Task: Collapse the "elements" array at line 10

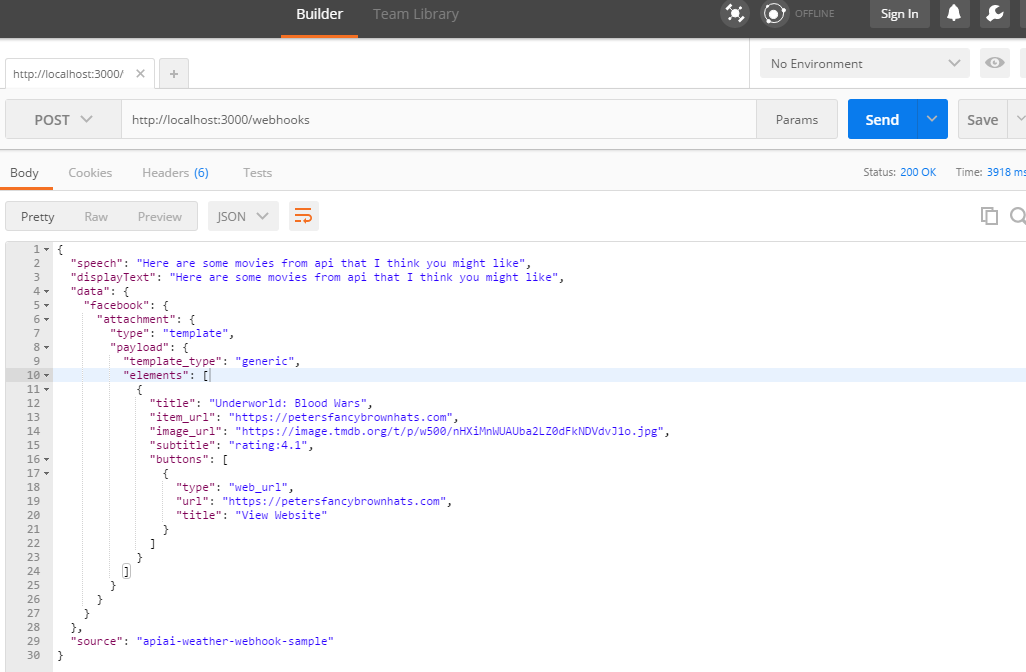Action: point(46,376)
